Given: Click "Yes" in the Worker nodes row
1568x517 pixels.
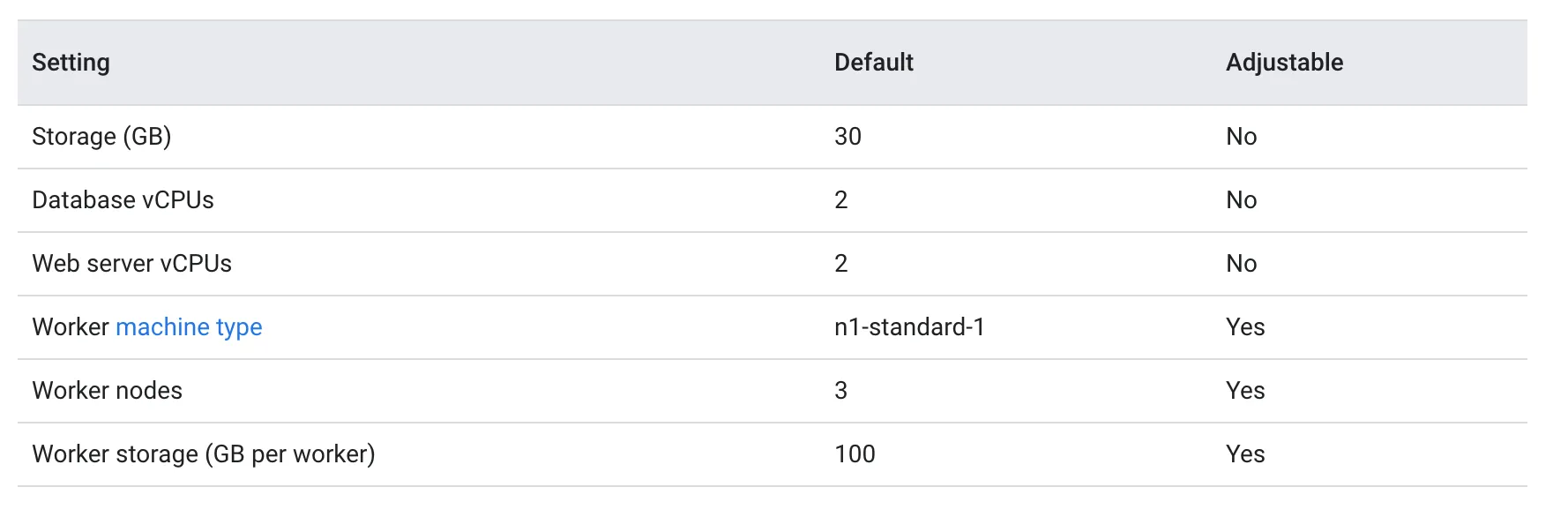Looking at the screenshot, I should pyautogui.click(x=1245, y=391).
